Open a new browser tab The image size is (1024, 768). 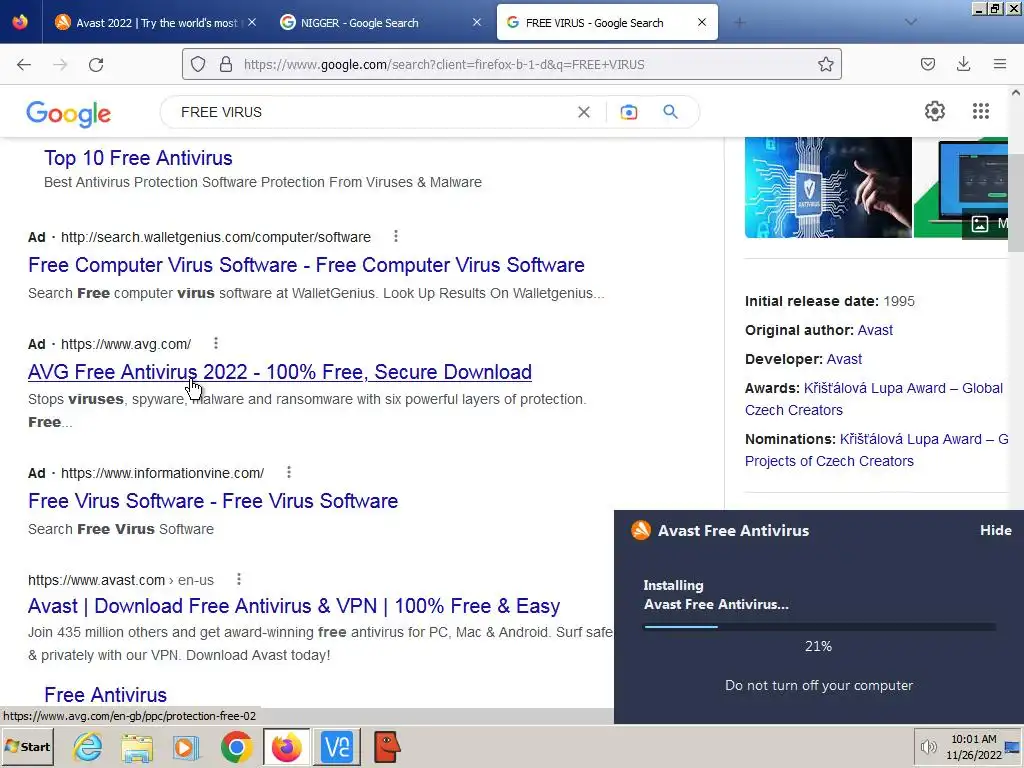tap(740, 23)
